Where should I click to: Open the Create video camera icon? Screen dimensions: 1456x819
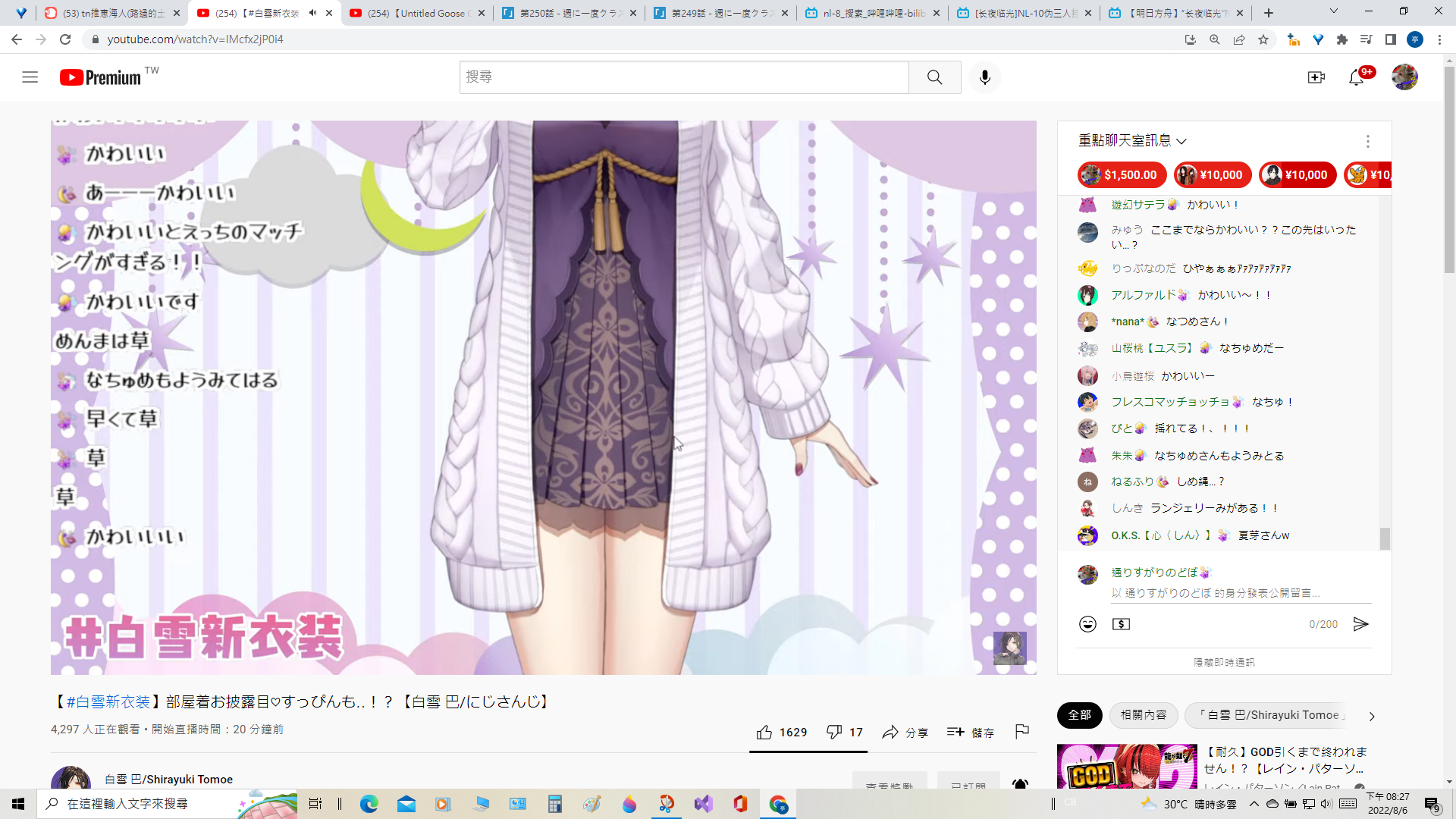(x=1316, y=77)
